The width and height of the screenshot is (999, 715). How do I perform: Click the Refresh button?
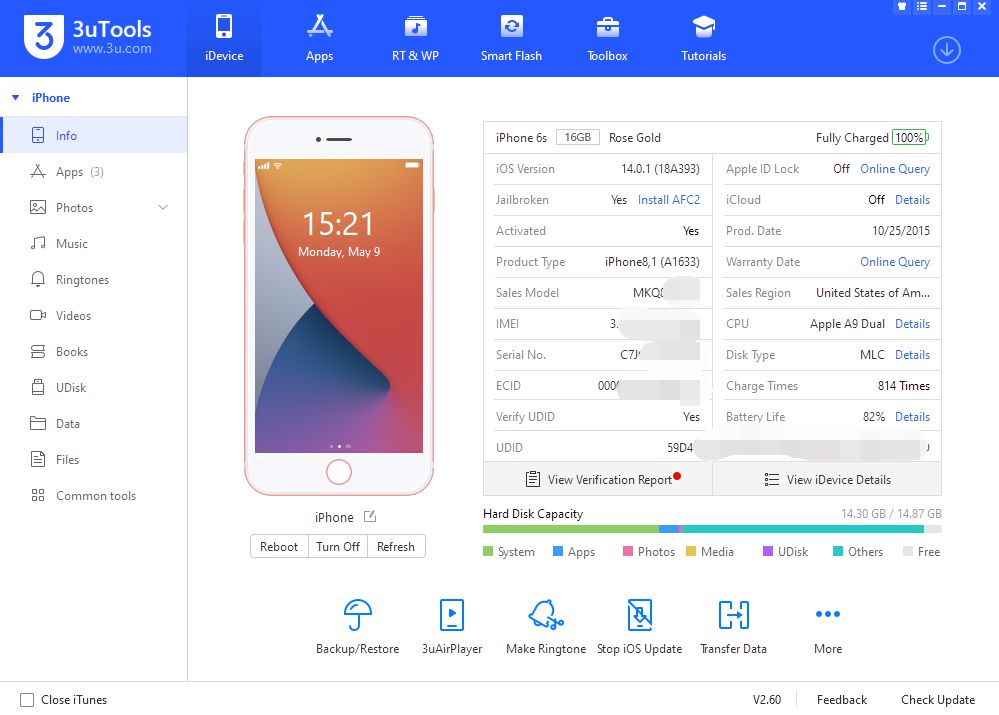click(x=396, y=546)
